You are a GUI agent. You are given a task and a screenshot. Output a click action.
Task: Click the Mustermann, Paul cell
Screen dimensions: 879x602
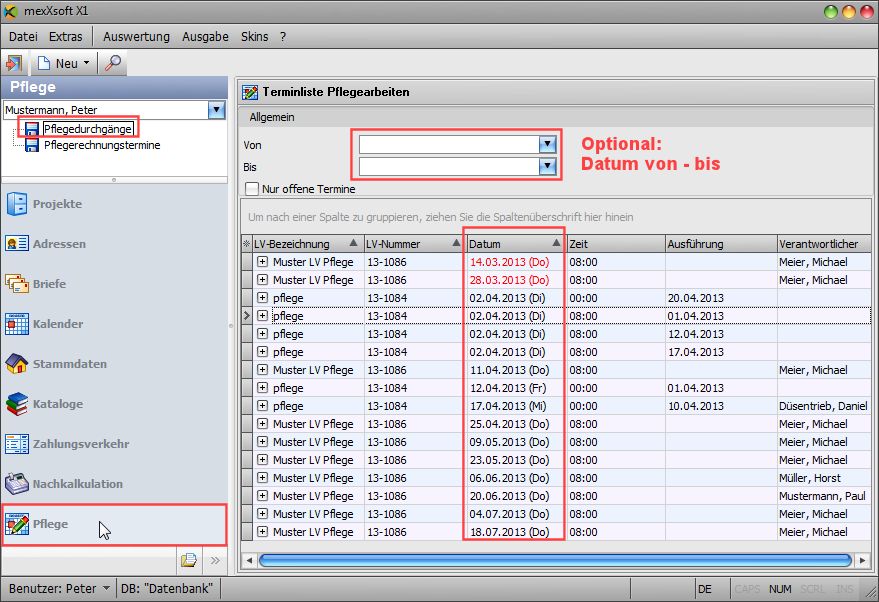pyautogui.click(x=822, y=496)
